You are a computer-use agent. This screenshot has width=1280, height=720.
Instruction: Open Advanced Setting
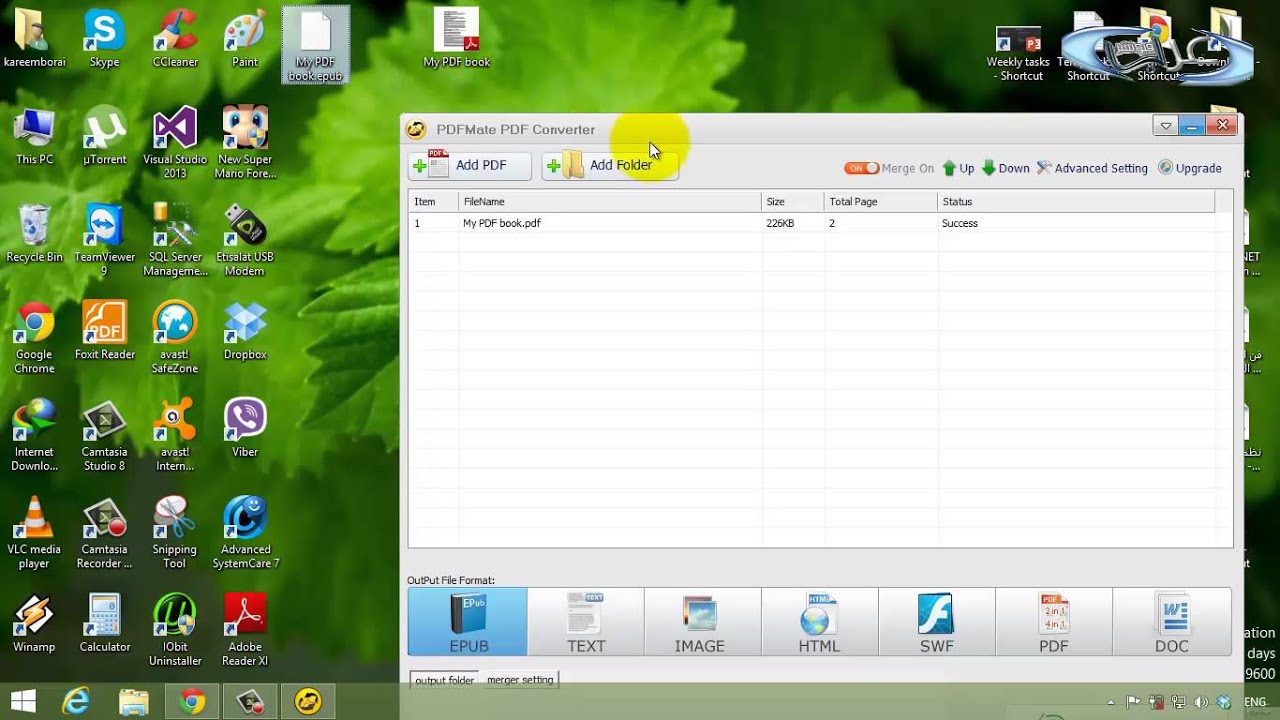1092,168
